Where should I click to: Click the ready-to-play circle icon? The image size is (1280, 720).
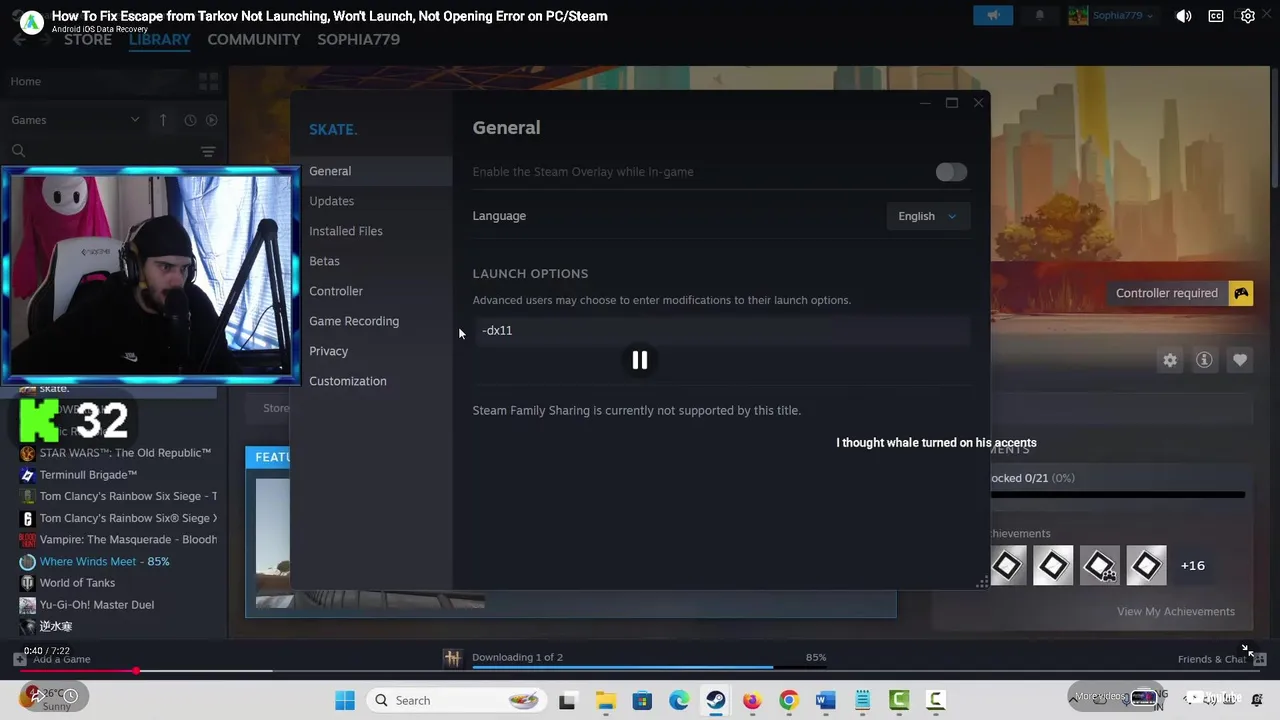pyautogui.click(x=211, y=120)
